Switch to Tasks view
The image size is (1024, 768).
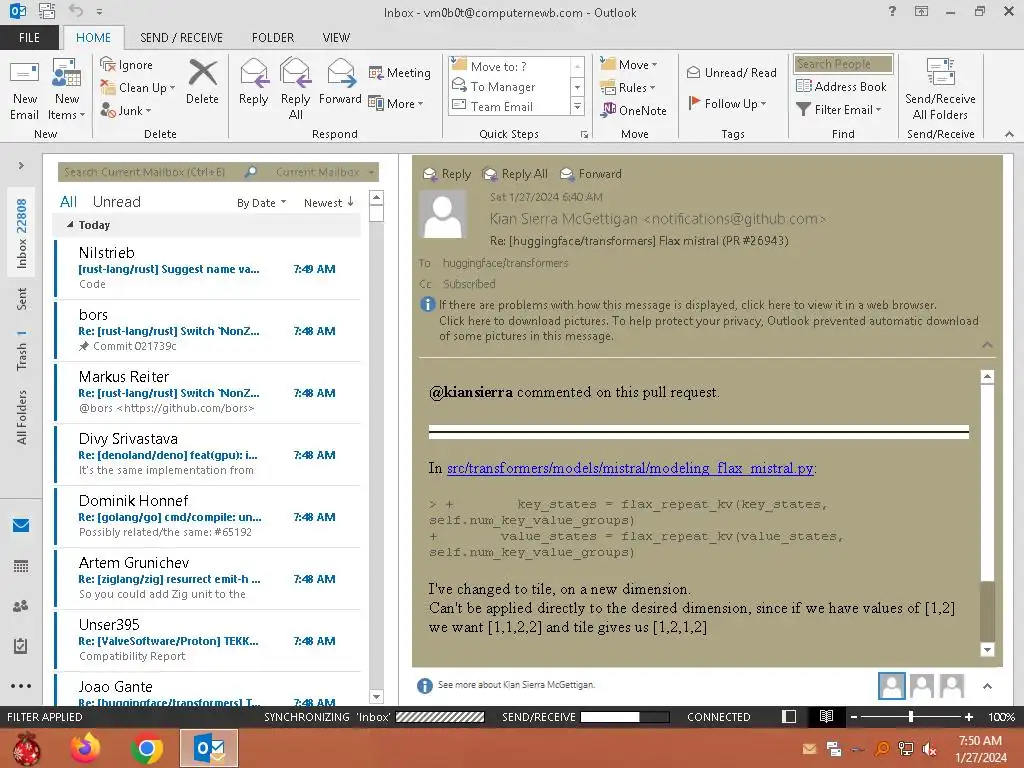click(21, 646)
